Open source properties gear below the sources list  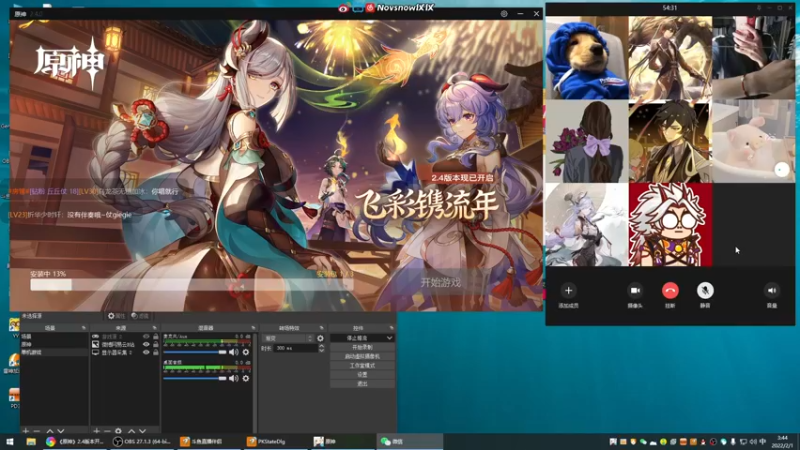coord(118,431)
